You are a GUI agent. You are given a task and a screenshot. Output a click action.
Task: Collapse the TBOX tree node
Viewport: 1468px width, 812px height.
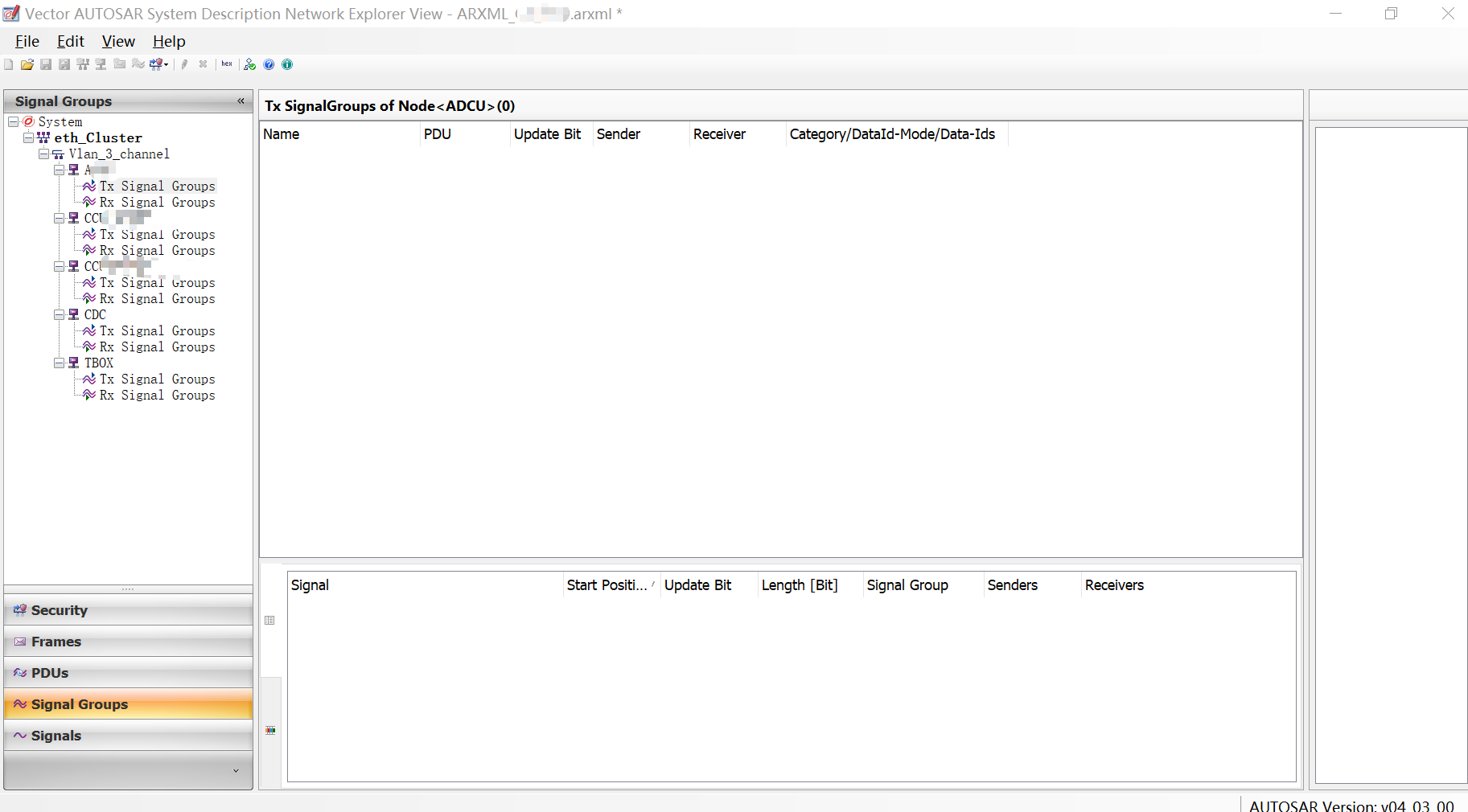(x=60, y=363)
